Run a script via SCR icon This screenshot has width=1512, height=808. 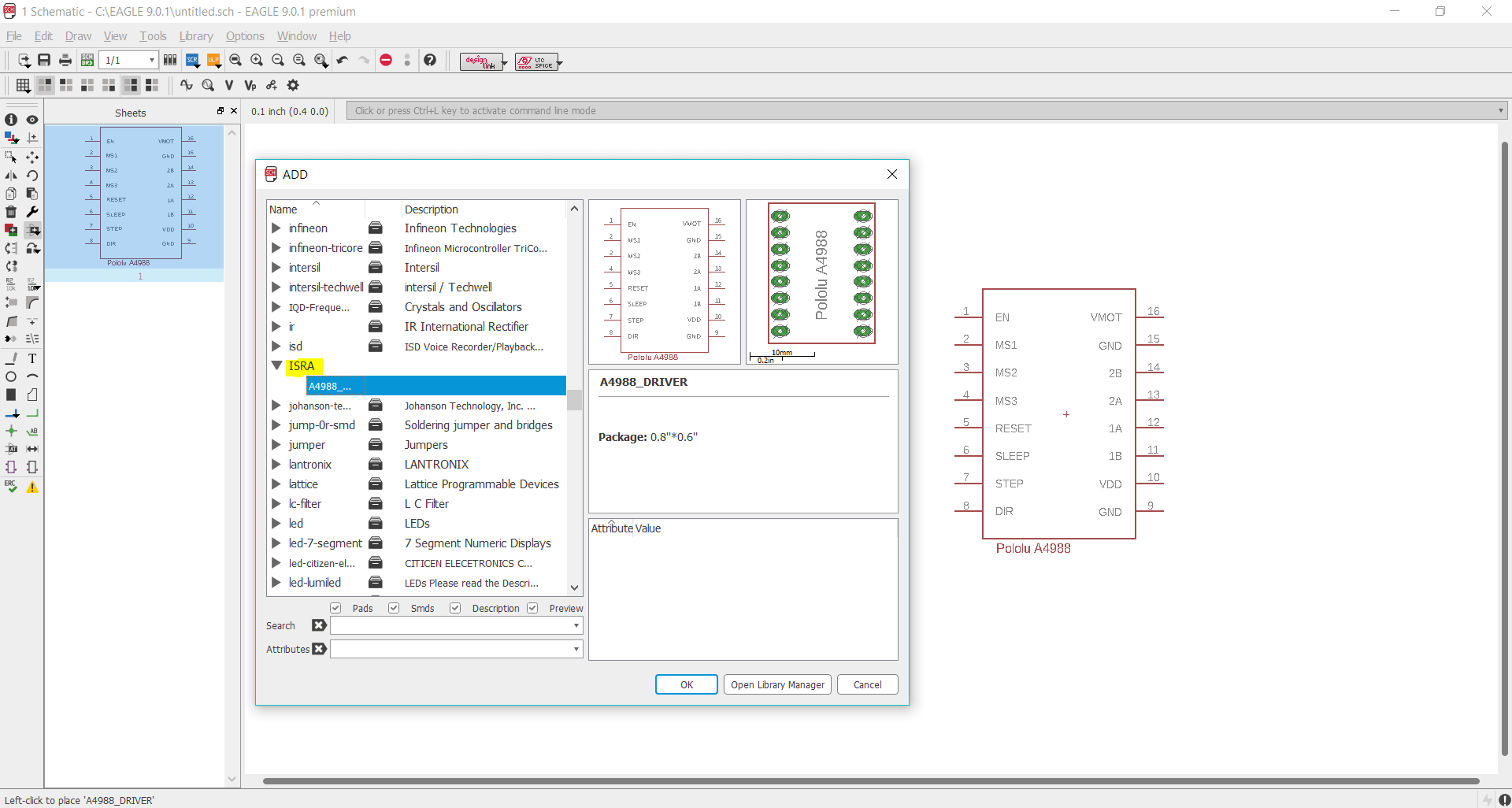click(192, 60)
